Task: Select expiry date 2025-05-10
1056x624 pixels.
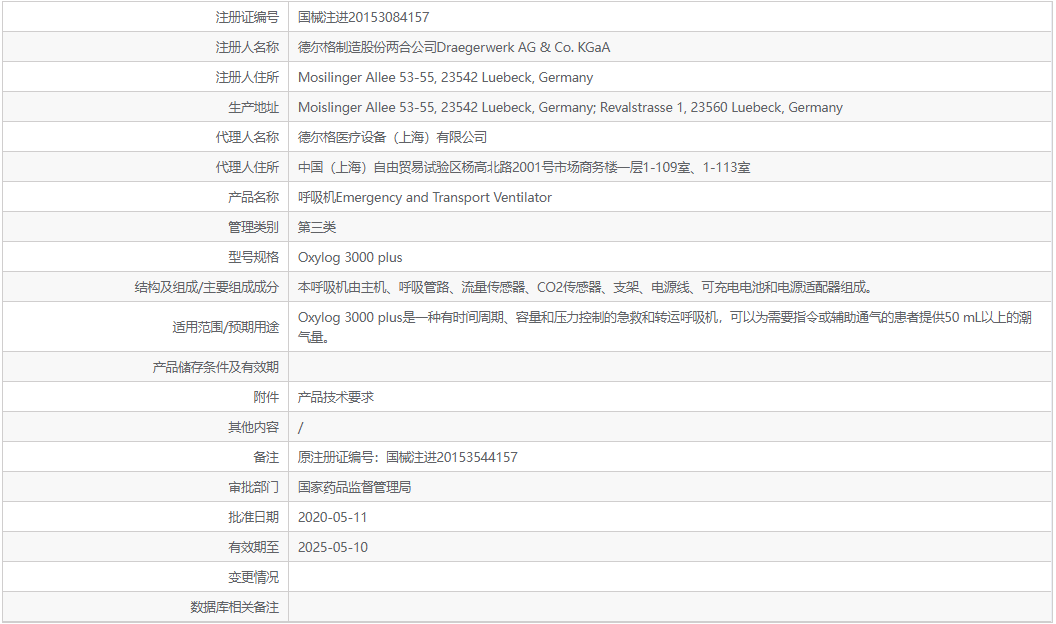Action: (333, 547)
